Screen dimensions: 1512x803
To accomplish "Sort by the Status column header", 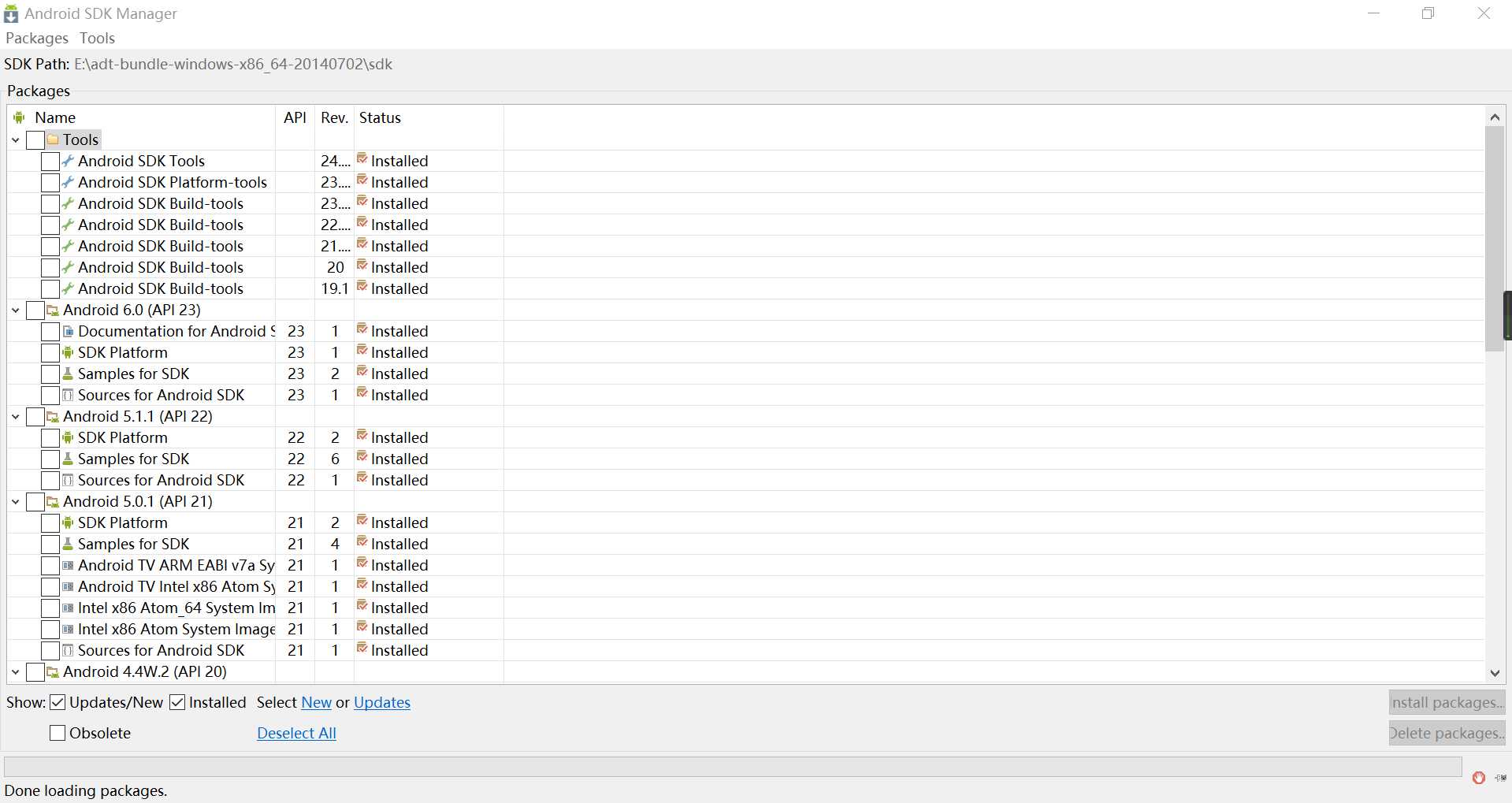I will pos(429,117).
